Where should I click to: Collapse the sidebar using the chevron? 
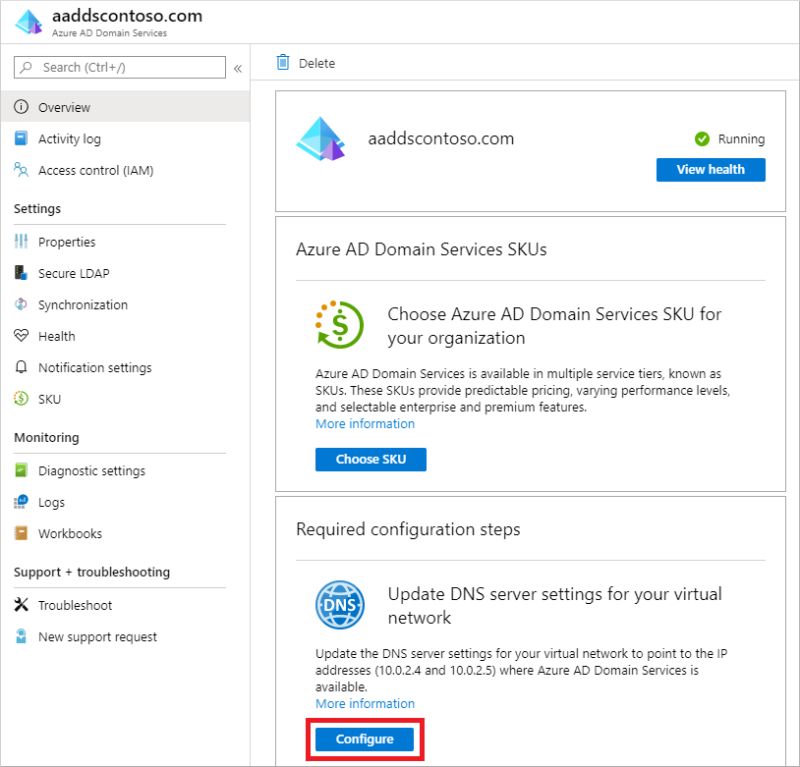point(237,68)
